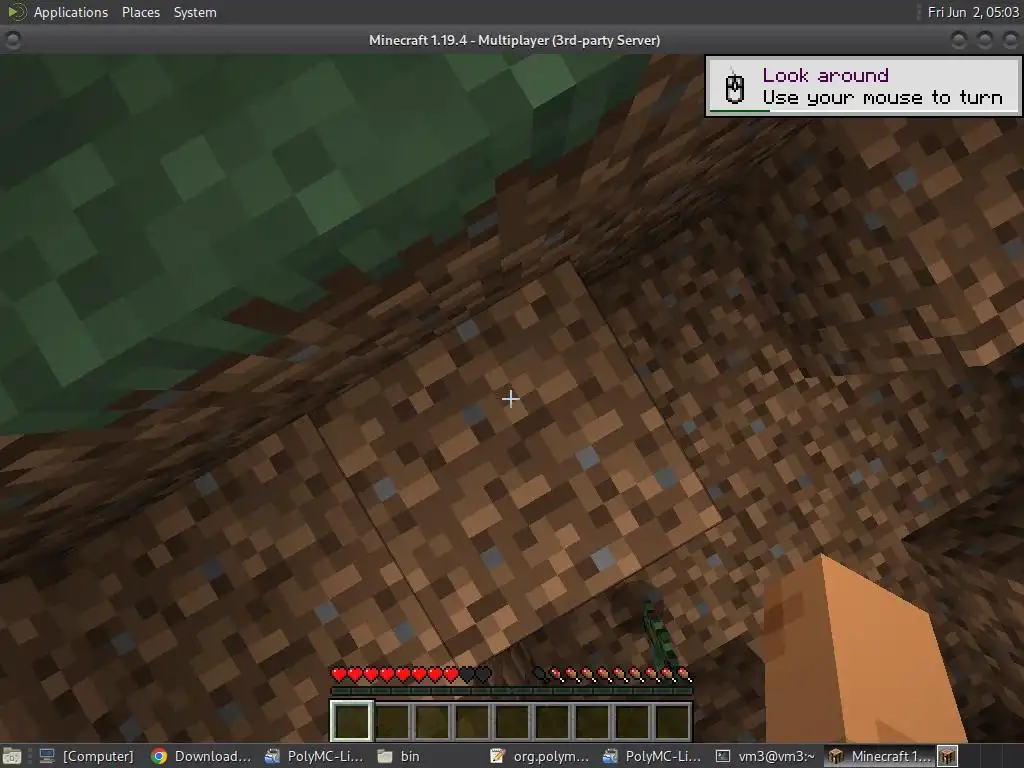The height and width of the screenshot is (768, 1024).
Task: Open the System menu in top panel
Action: click(195, 12)
